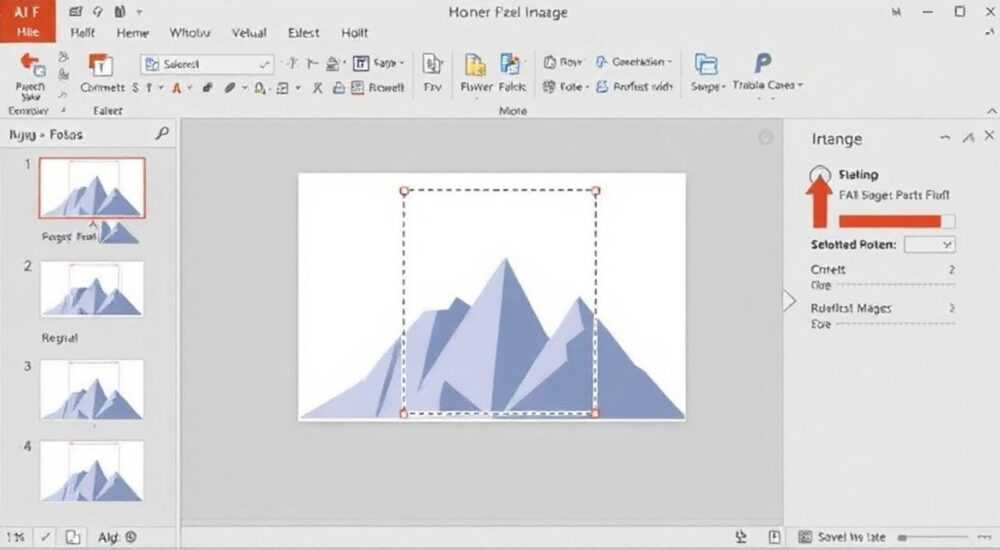
Task: Switch to the 'Hollt' ribbon tab
Action: point(355,33)
